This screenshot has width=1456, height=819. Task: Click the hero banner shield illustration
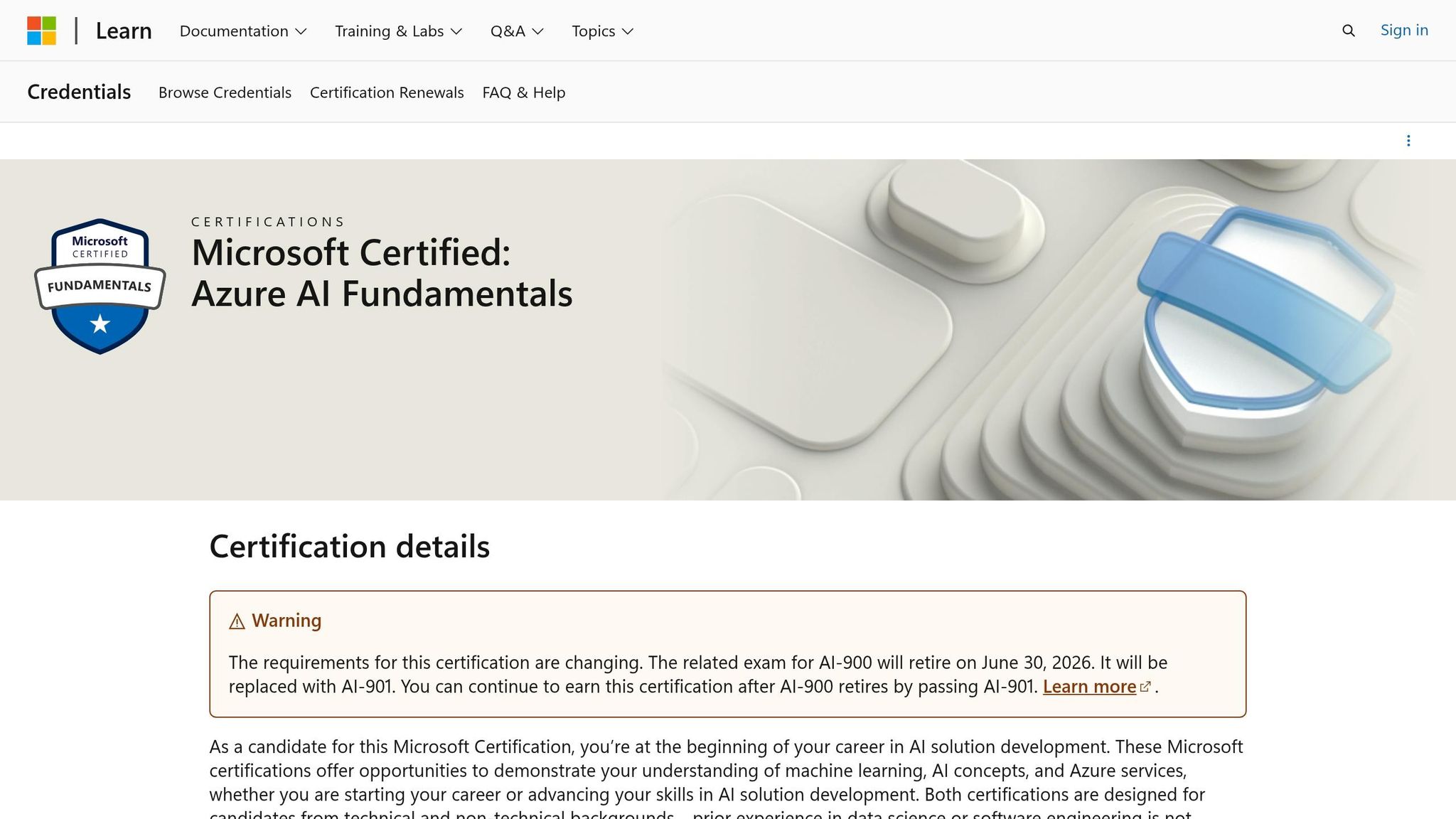[x=1264, y=327]
